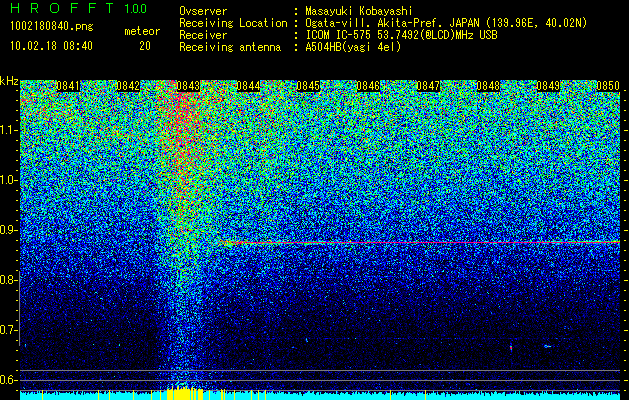Select the ICOM IC-575 53.7492 MHz USB text
The image size is (629, 400).
click(401, 35)
